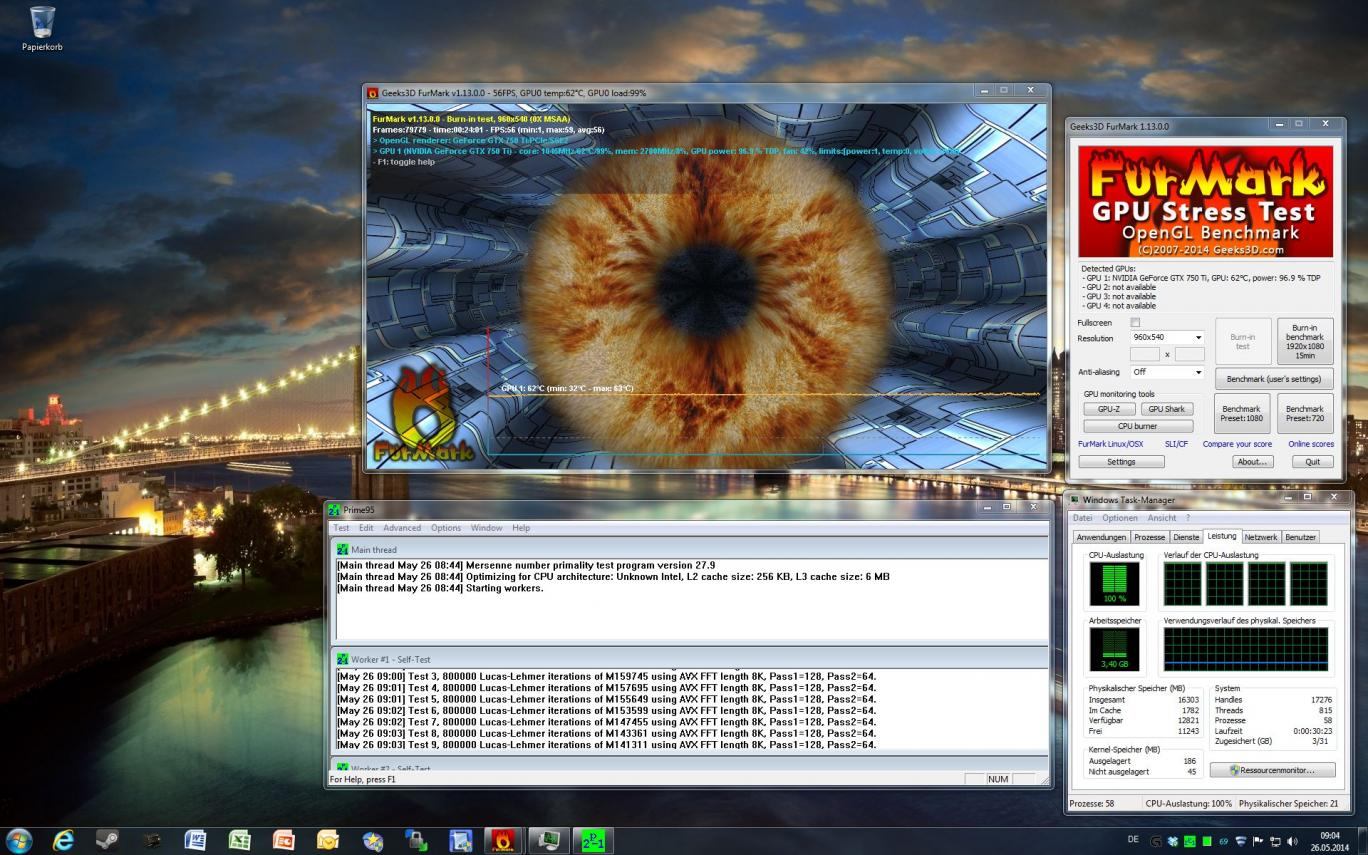Click the About... button in FurMark
The height and width of the screenshot is (855, 1368).
[1252, 462]
